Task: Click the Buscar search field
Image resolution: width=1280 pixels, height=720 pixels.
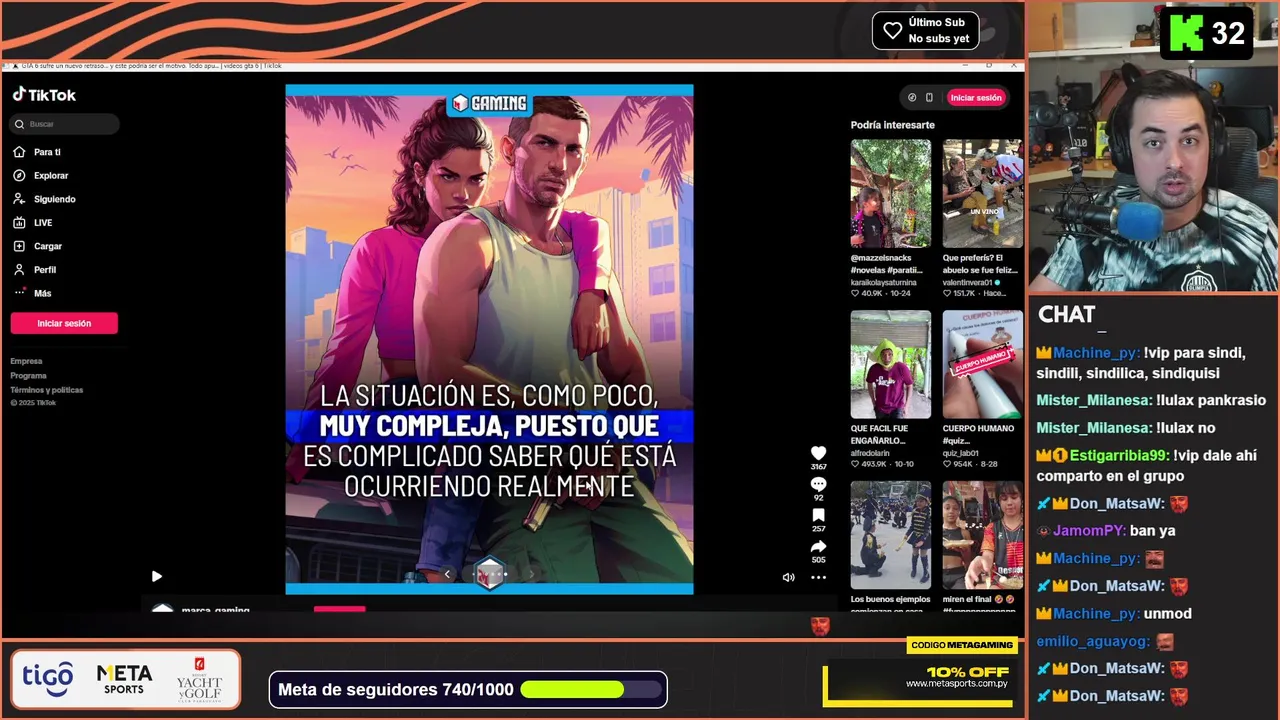Action: pyautogui.click(x=65, y=124)
